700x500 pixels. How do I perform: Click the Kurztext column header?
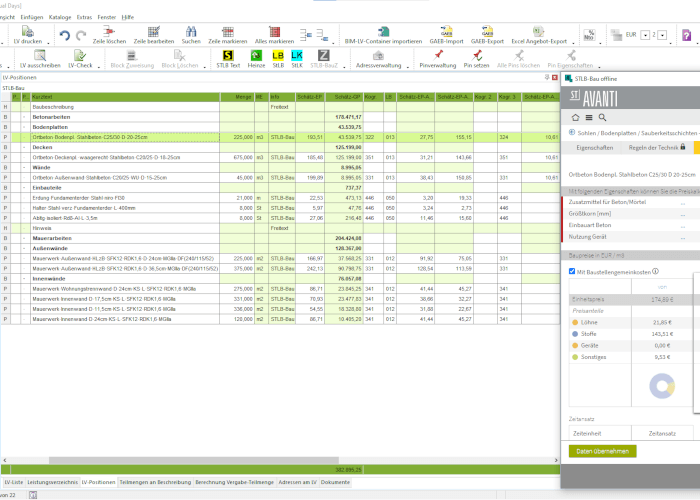(x=125, y=97)
